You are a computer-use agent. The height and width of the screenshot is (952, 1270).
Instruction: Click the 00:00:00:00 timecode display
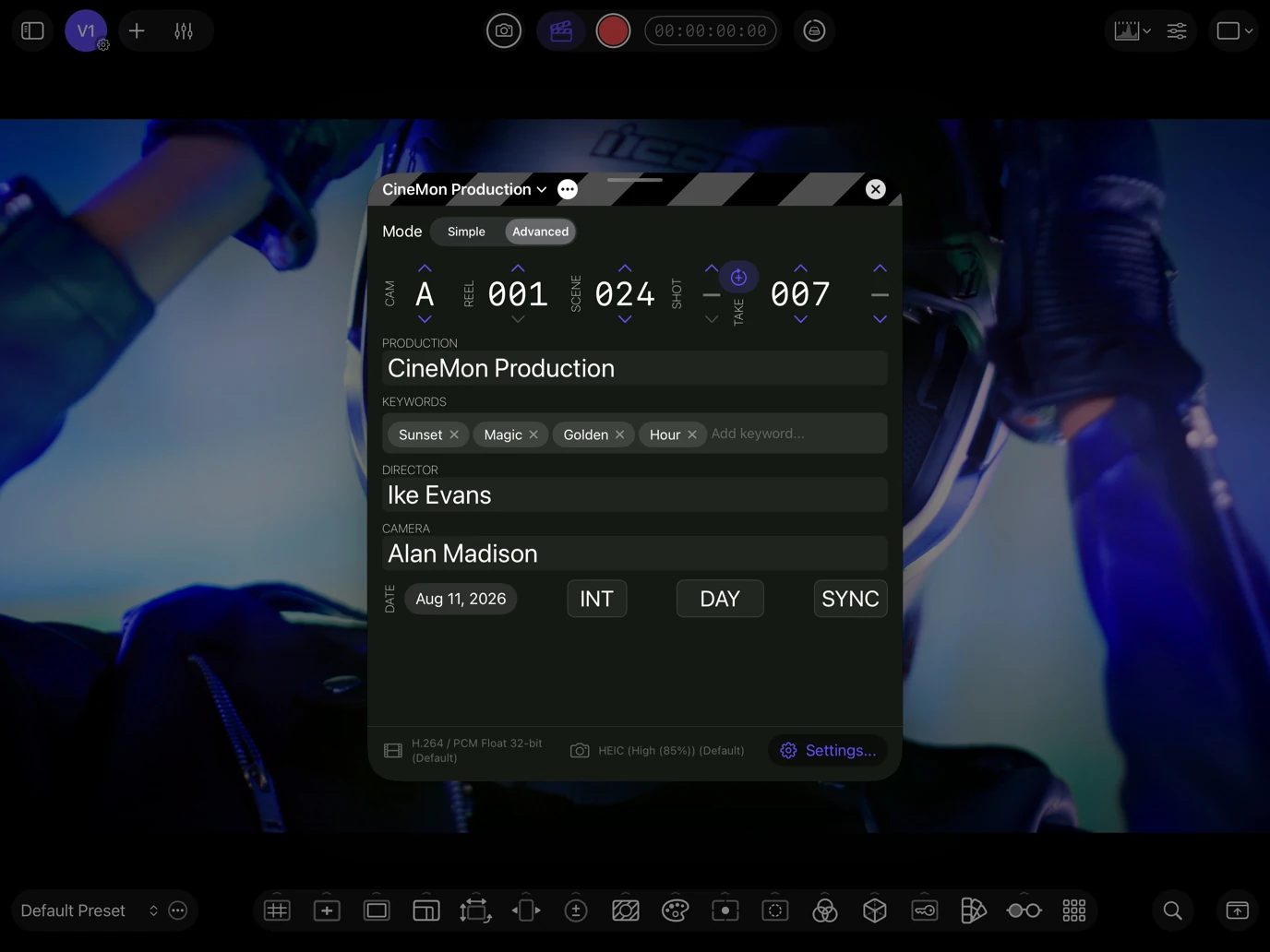(711, 30)
